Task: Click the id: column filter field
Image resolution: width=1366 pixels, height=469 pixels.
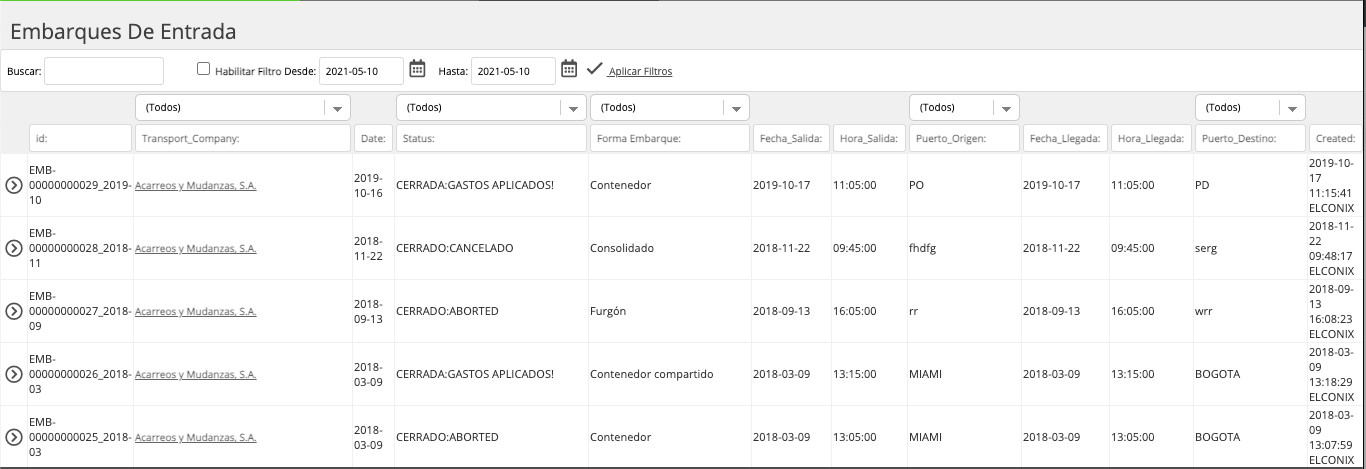Action: coord(80,138)
